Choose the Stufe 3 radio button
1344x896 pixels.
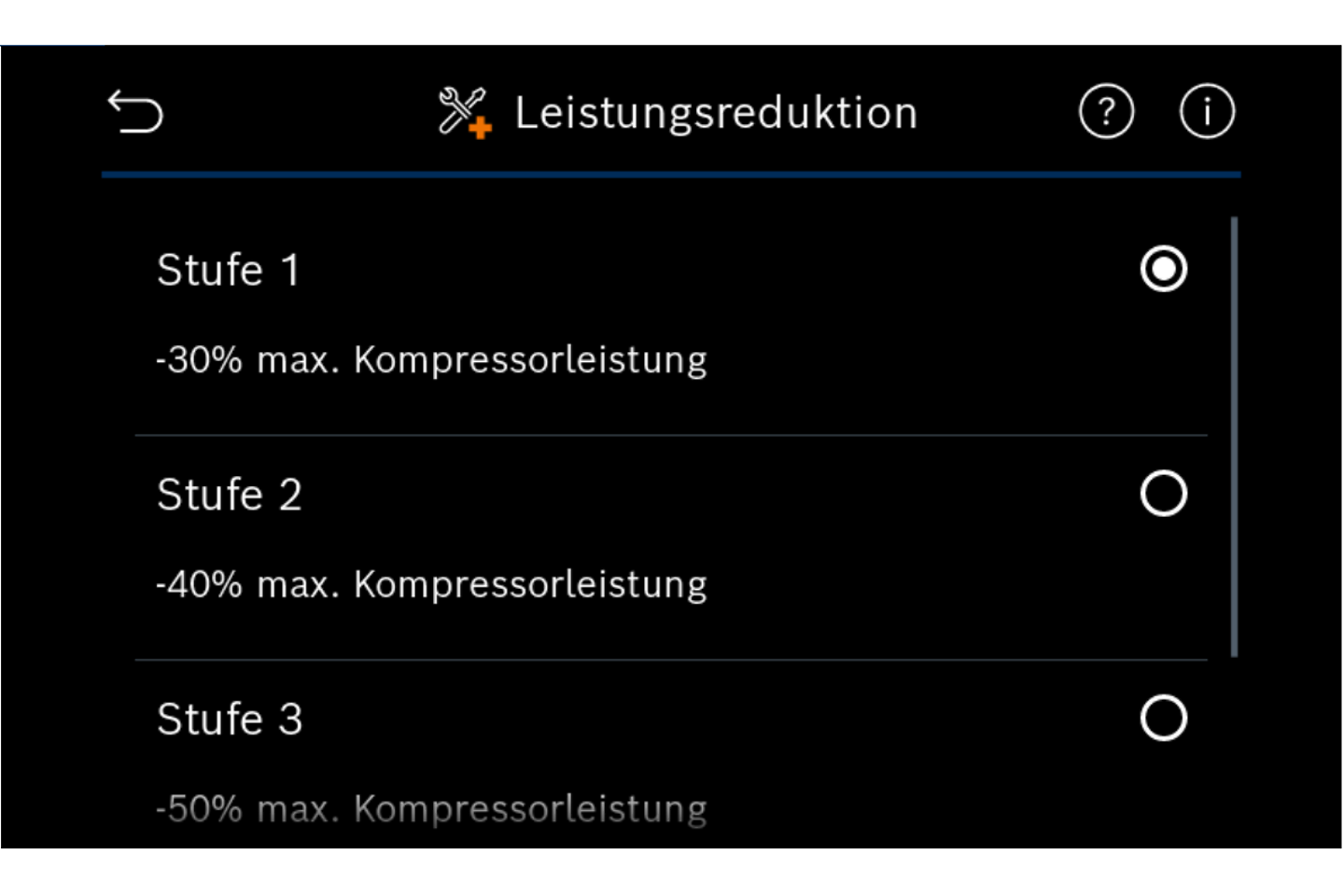(x=1163, y=718)
